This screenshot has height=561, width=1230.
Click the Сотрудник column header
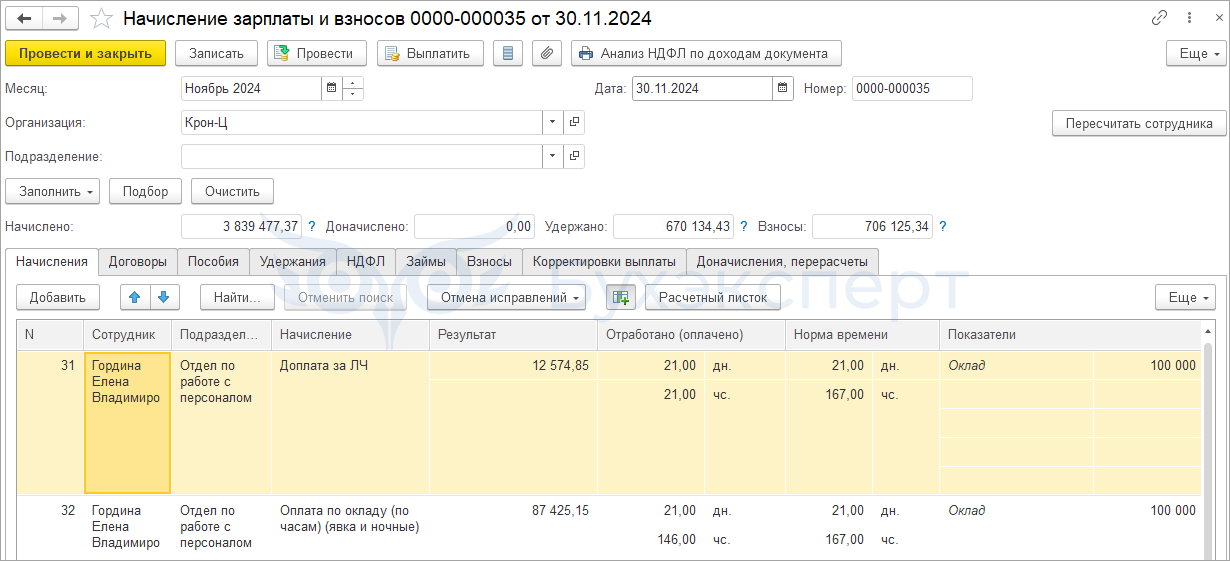coord(127,334)
